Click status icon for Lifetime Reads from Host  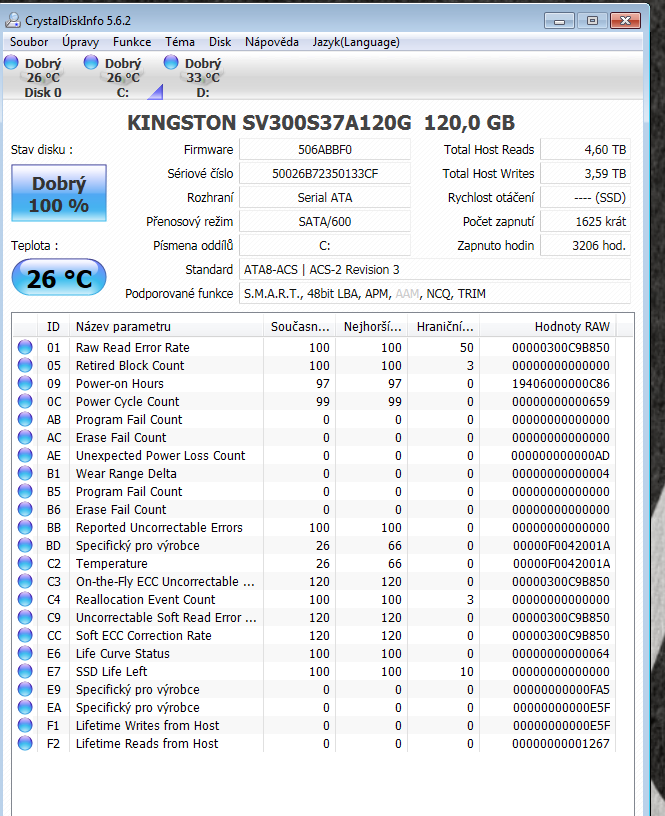pyautogui.click(x=25, y=743)
